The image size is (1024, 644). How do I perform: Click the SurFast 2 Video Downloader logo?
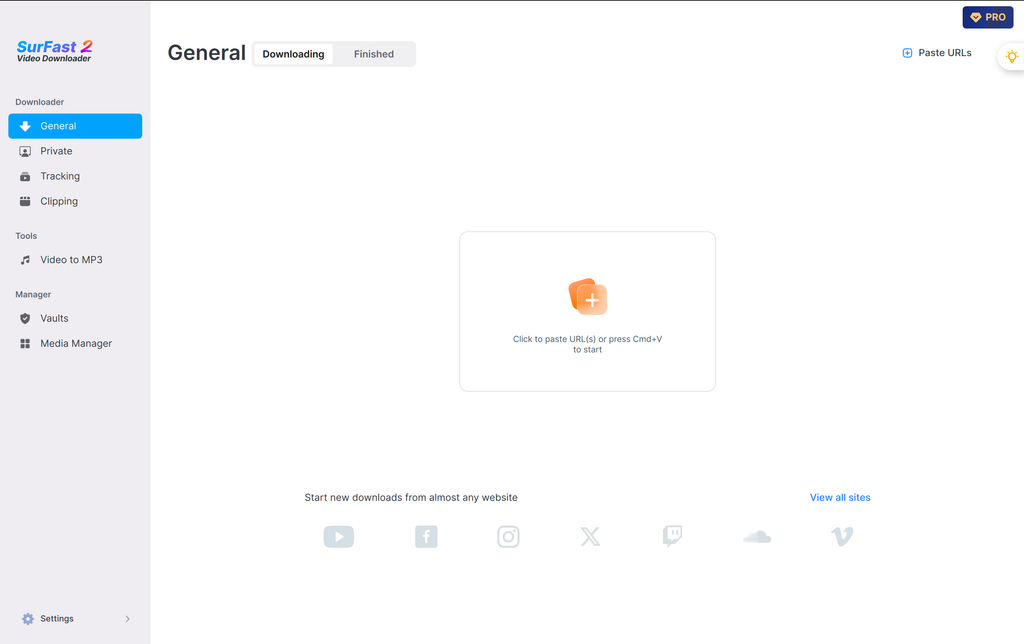pyautogui.click(x=54, y=51)
